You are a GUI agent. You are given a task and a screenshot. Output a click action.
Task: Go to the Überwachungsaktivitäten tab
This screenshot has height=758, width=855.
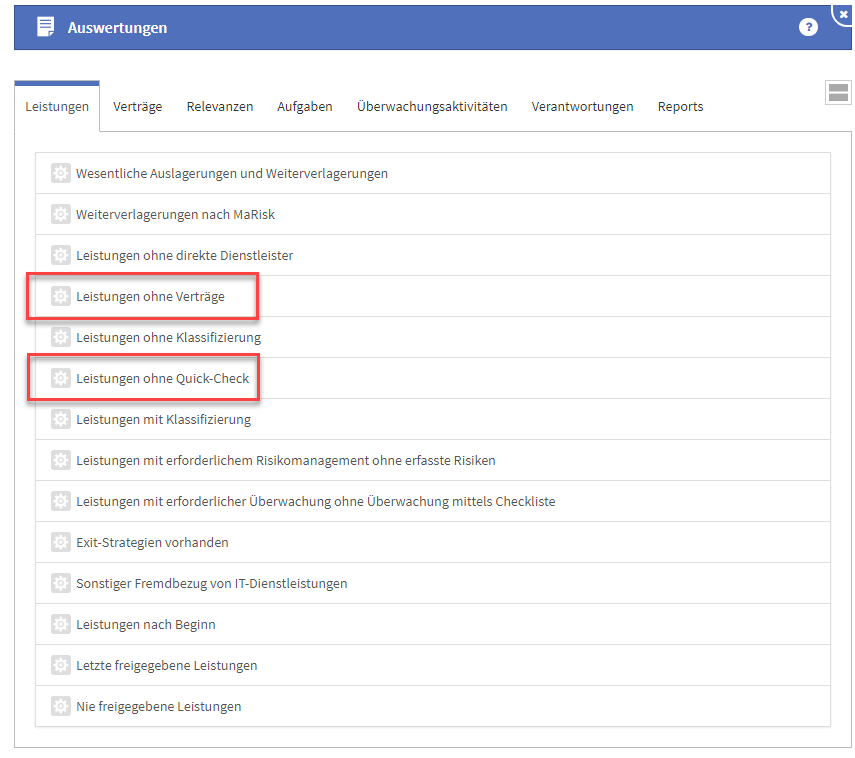point(432,107)
